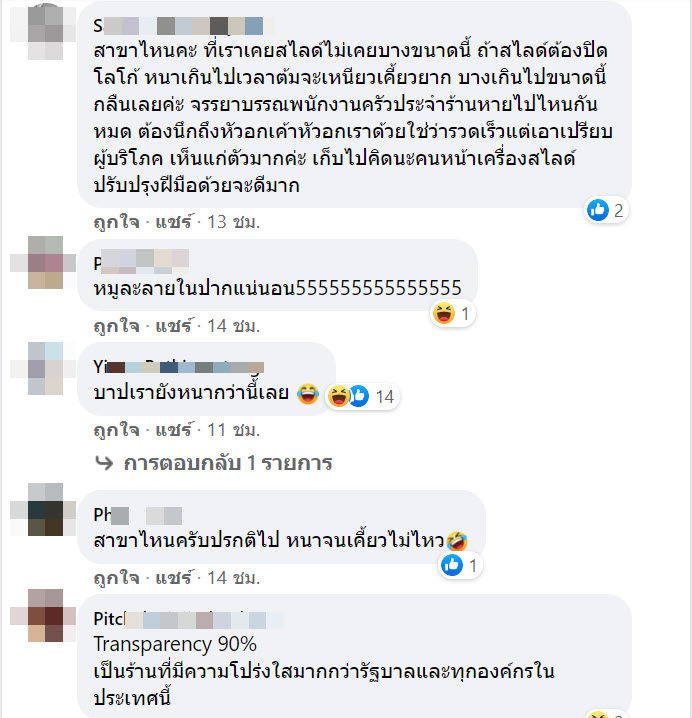Click 'ถูกใจ' under the 555 comment
The height and width of the screenshot is (718, 692).
click(116, 326)
